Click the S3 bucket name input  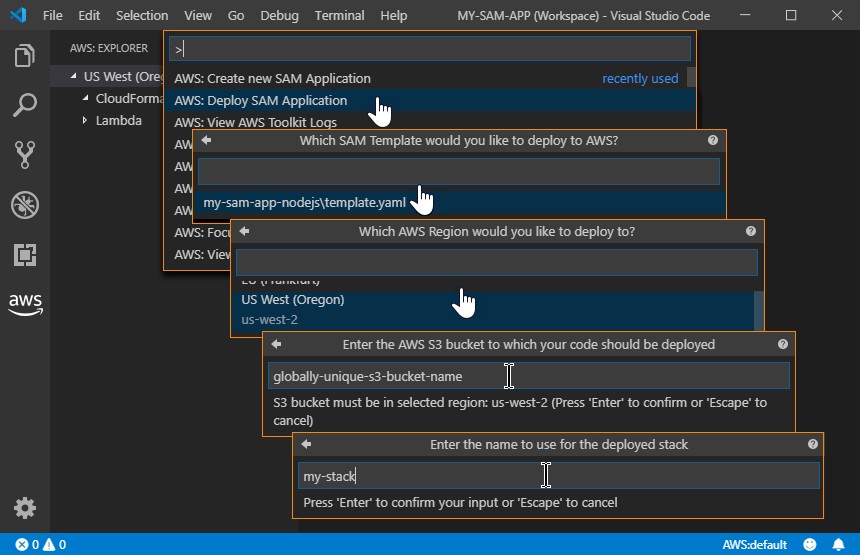(x=529, y=376)
